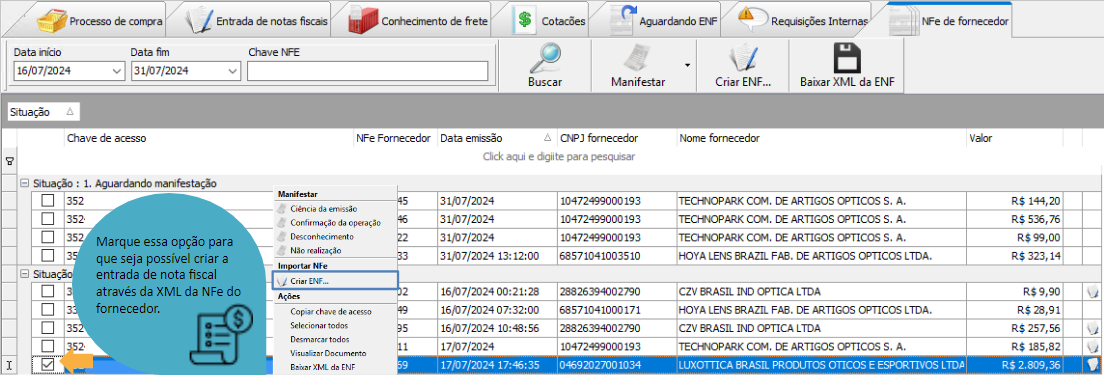Check the box in the R$ 144,20 row

pos(47,201)
